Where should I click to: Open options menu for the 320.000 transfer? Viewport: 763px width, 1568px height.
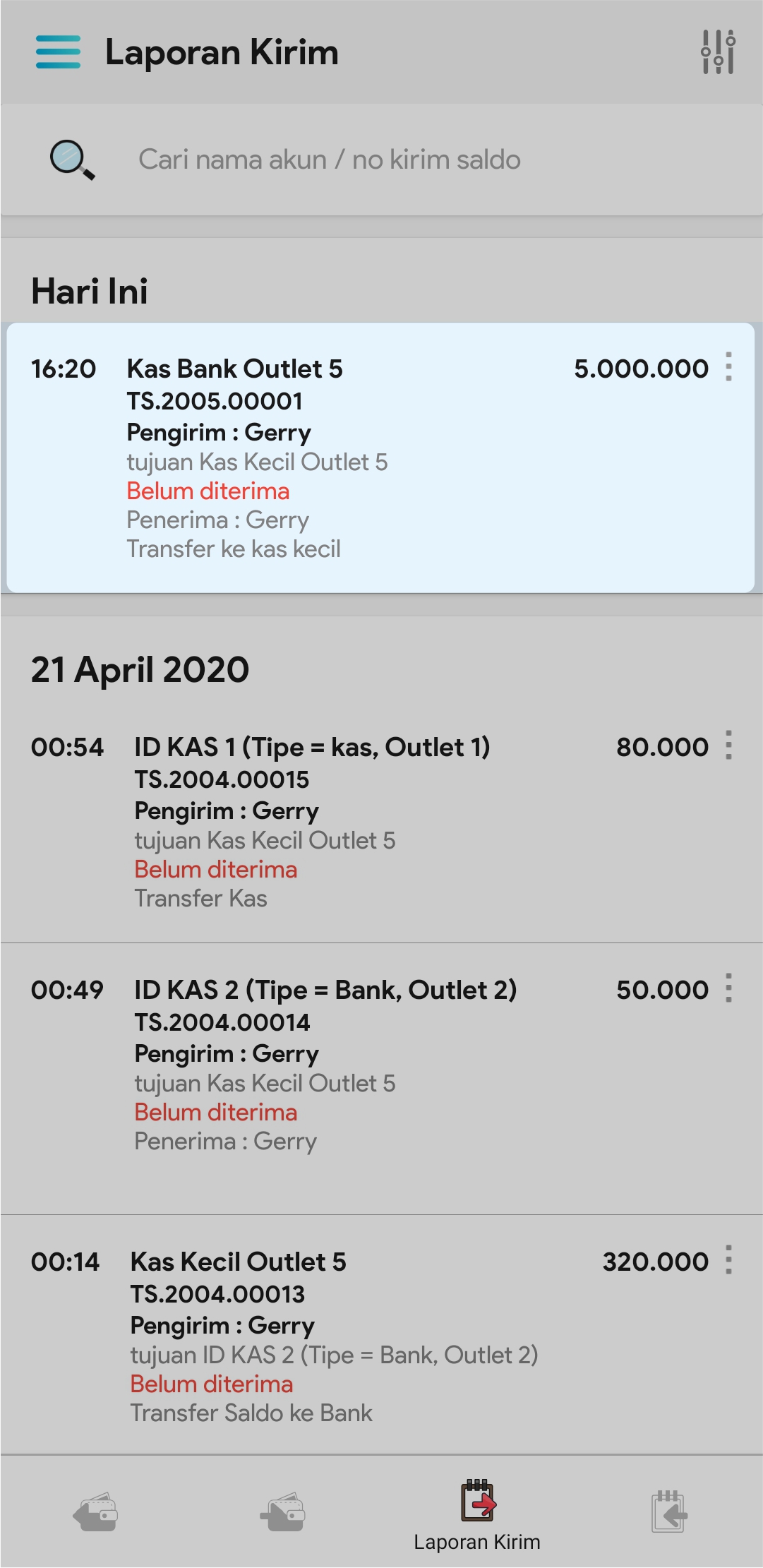point(728,1260)
